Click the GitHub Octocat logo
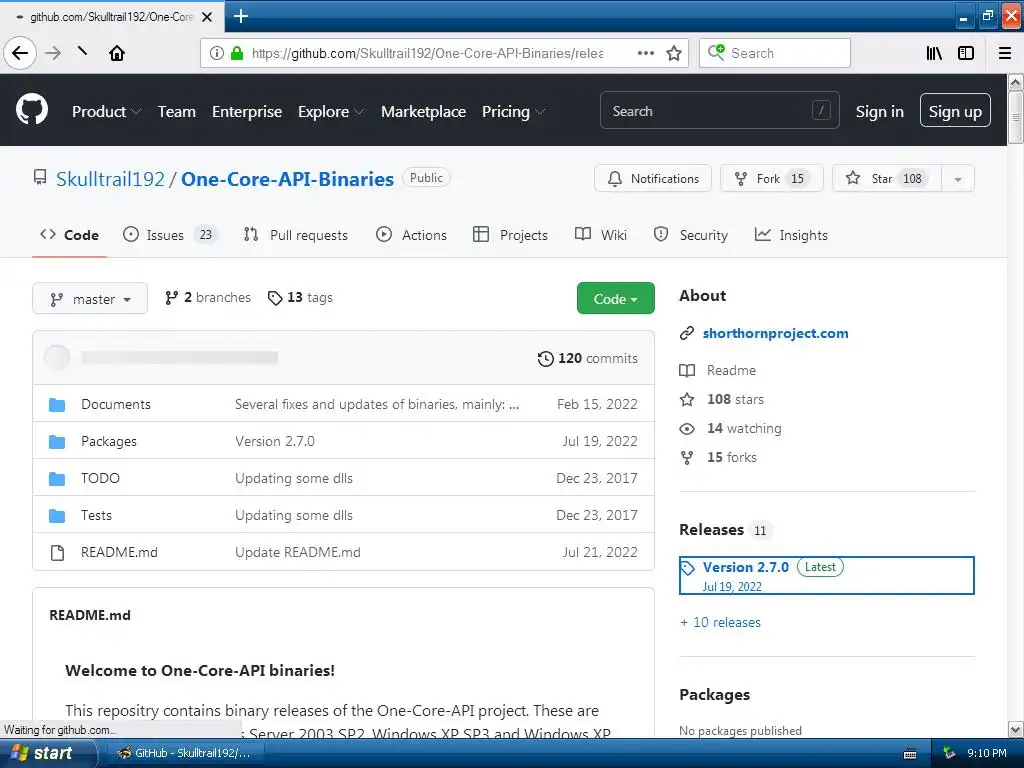 [x=31, y=109]
